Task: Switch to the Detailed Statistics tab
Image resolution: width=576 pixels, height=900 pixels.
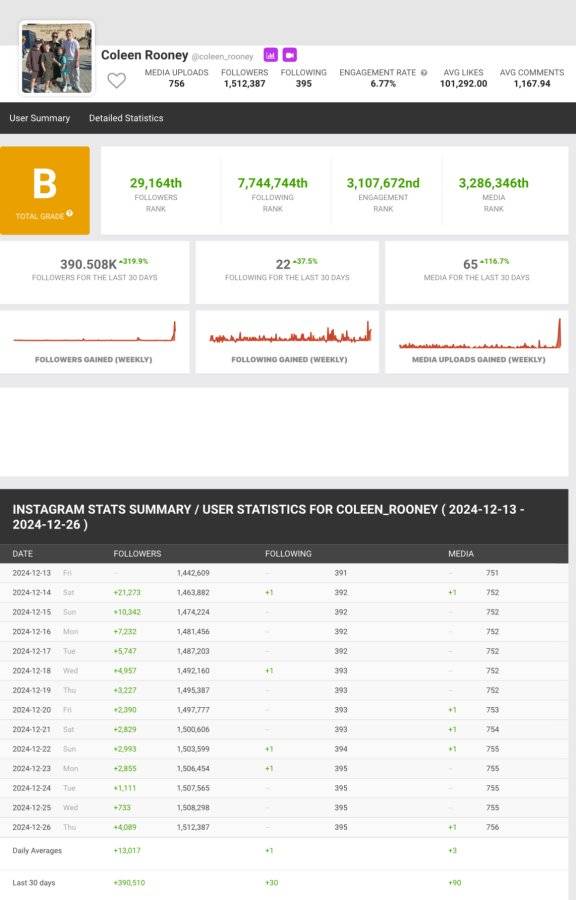Action: 126,118
